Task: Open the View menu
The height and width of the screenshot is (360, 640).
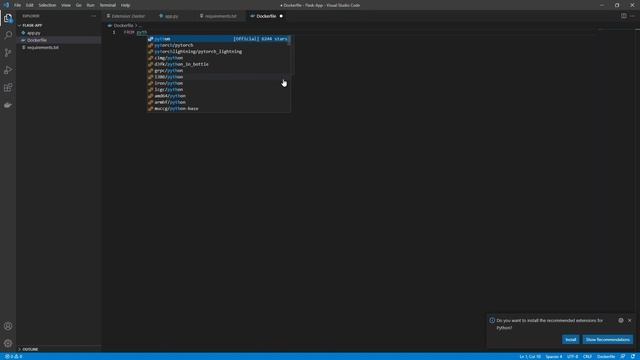Action: [x=66, y=5]
